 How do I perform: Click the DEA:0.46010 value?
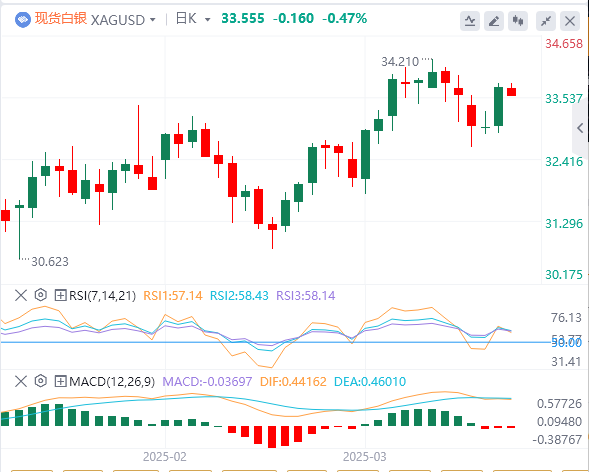pyautogui.click(x=370, y=382)
